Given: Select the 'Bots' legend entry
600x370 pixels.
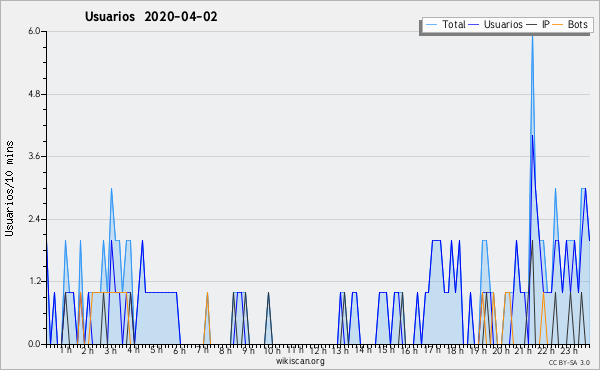Looking at the screenshot, I should (570, 24).
